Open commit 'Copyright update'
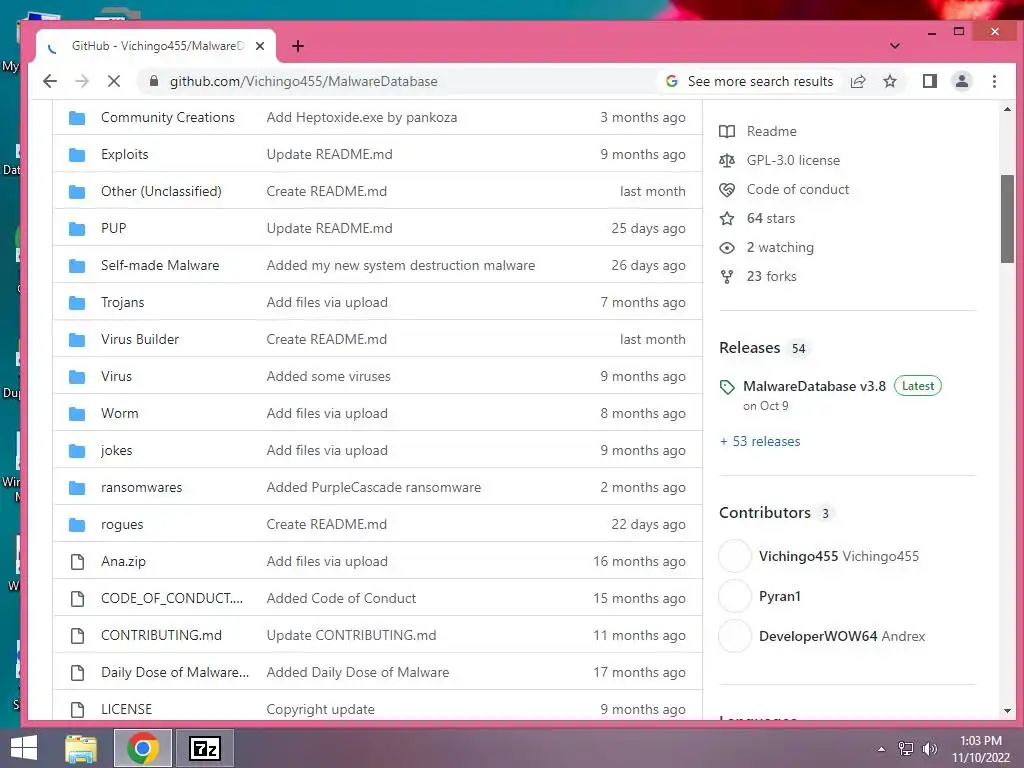Viewport: 1024px width, 768px height. [x=321, y=709]
